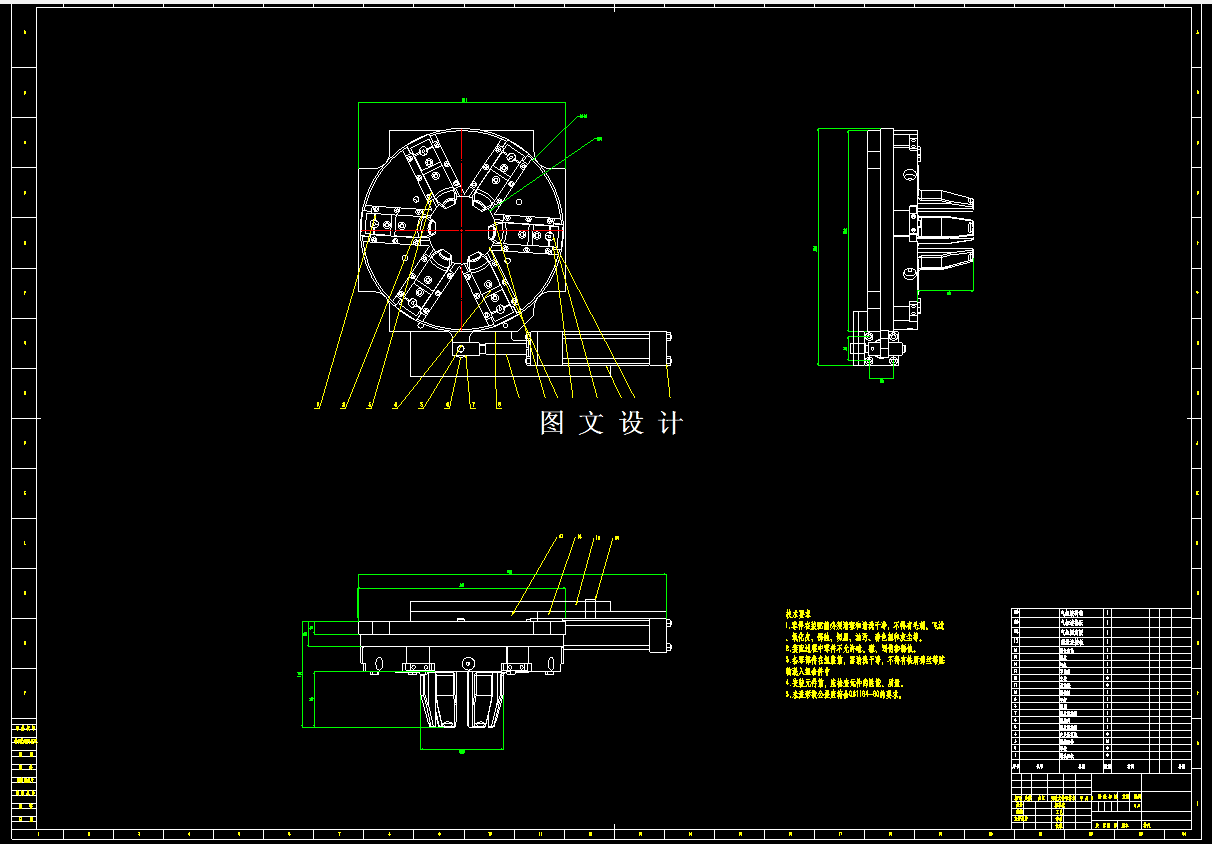This screenshot has width=1212, height=844.
Task: Click the green width dimension above the round view
Action: point(462,102)
